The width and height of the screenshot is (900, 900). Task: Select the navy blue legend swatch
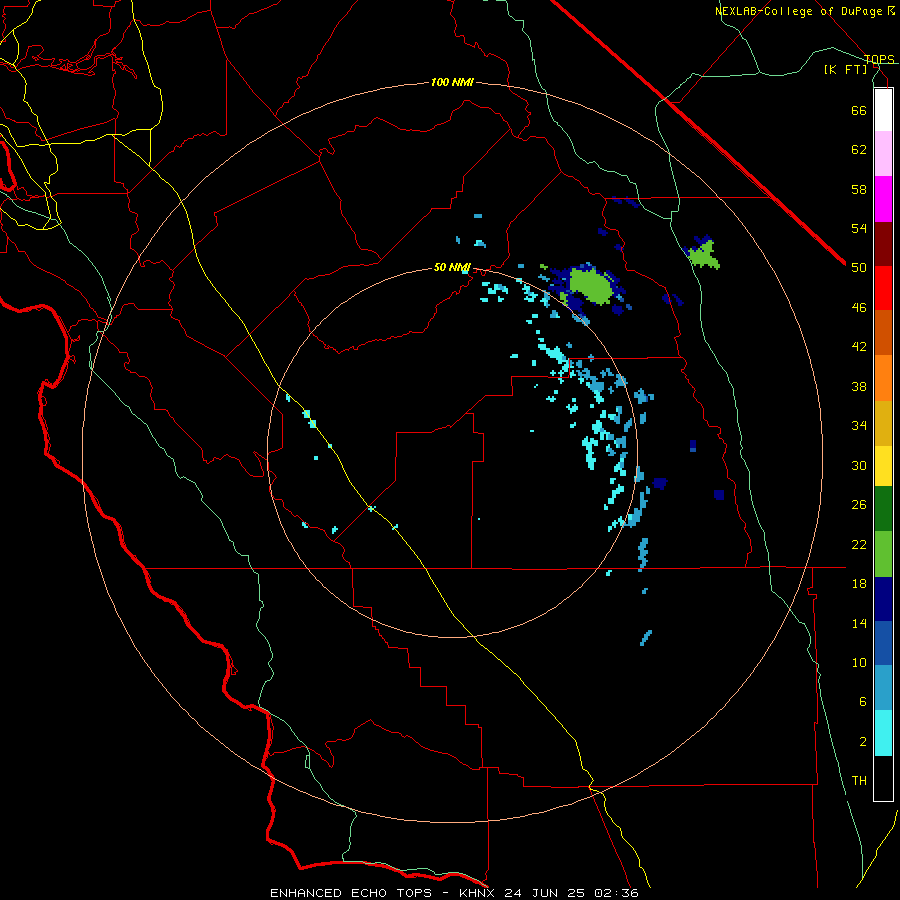tap(883, 599)
